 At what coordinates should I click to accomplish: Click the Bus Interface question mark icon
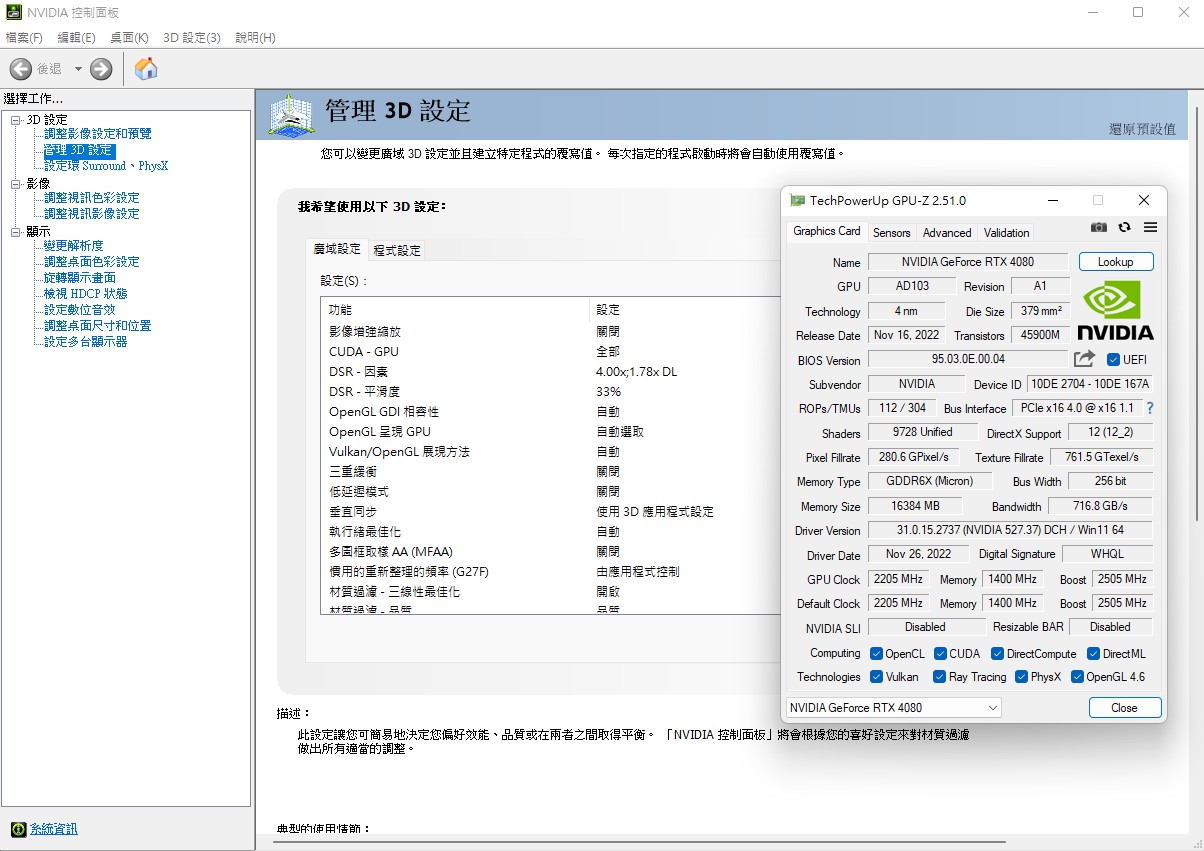tap(1150, 408)
